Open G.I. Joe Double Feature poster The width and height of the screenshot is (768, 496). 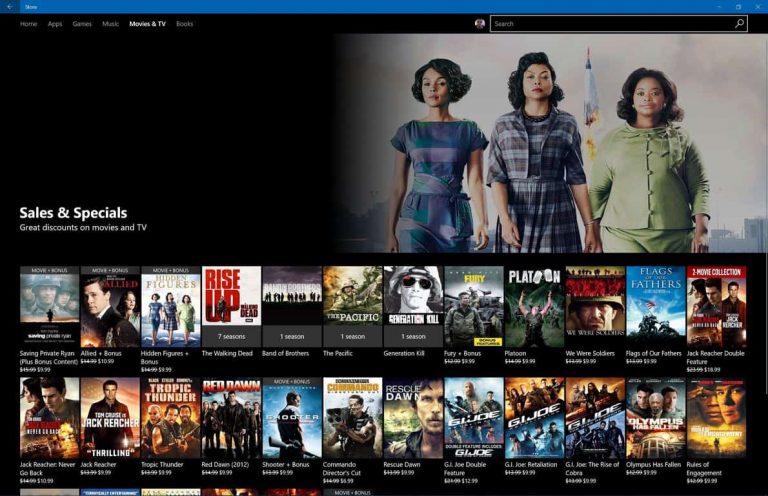pyautogui.click(x=474, y=418)
